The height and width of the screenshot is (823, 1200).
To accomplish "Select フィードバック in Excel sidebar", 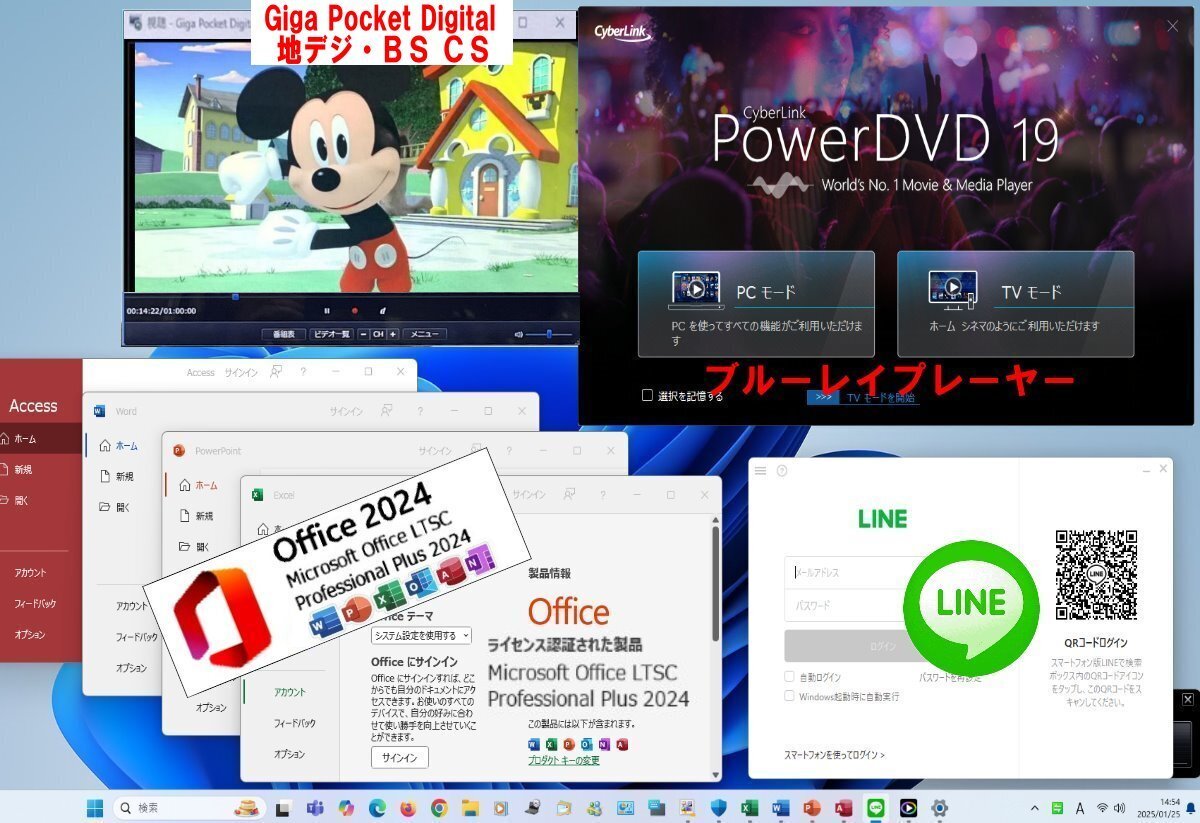I will pyautogui.click(x=295, y=723).
